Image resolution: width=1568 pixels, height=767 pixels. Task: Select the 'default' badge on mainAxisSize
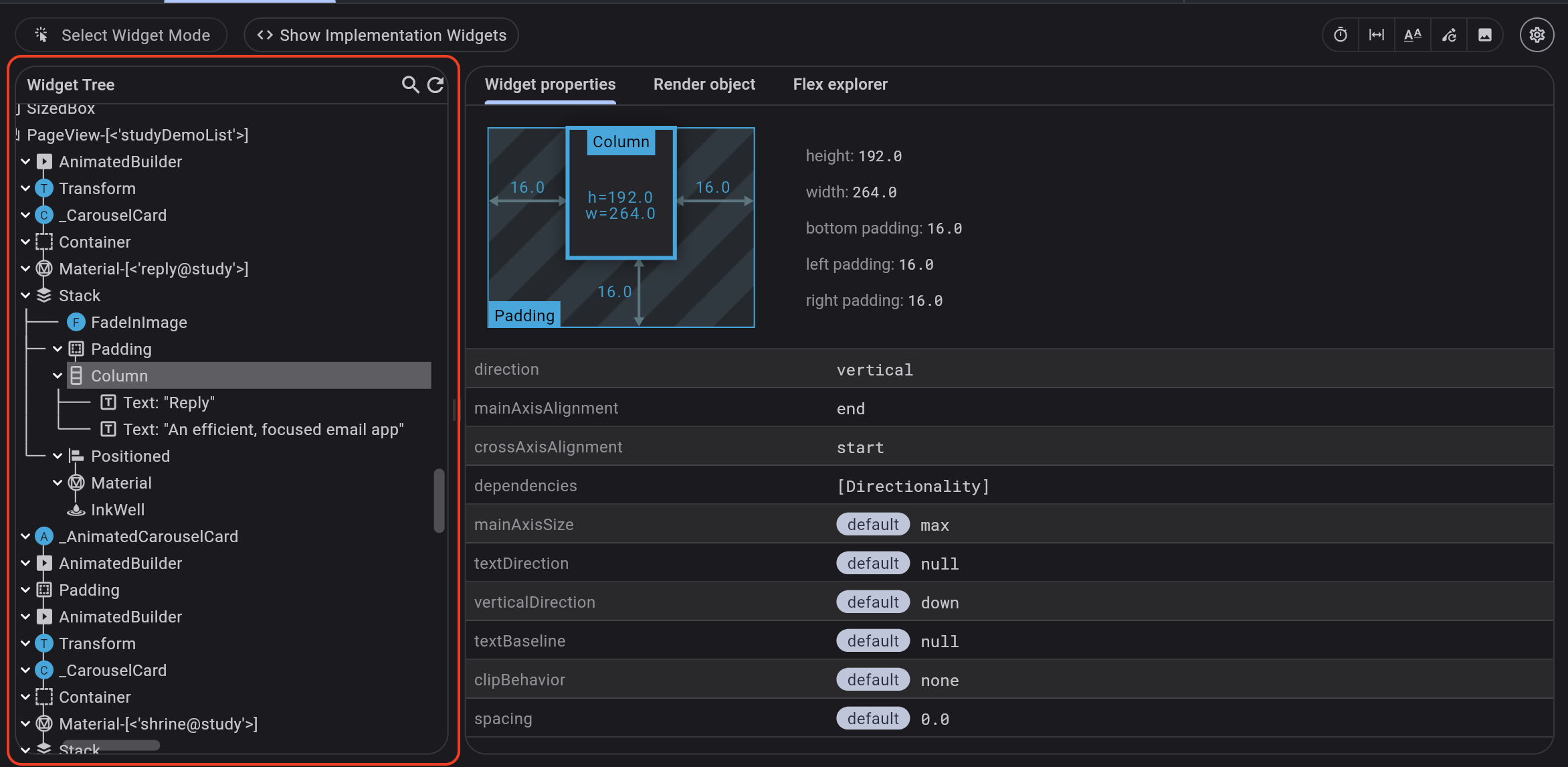[872, 524]
